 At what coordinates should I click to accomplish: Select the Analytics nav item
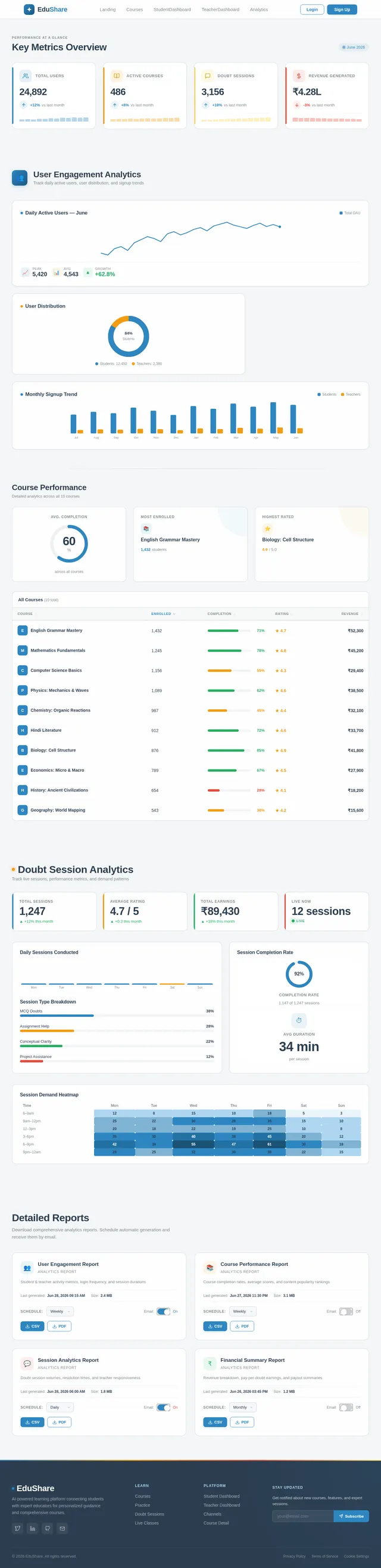(x=259, y=10)
